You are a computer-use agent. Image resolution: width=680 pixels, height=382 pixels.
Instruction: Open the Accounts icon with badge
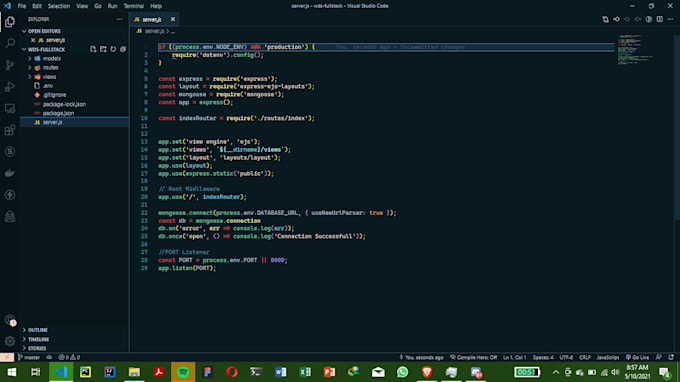[10, 320]
